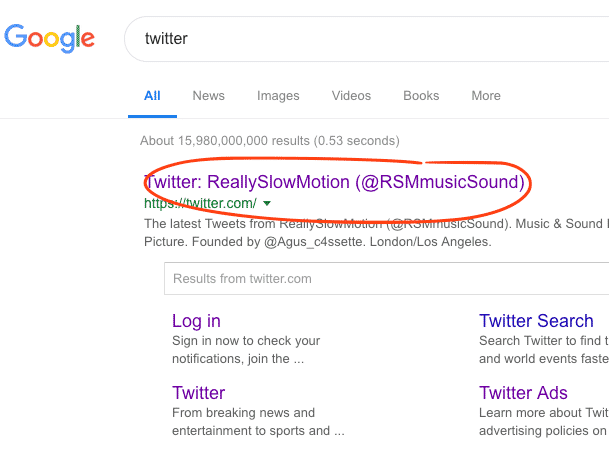Open the Twitter: ReallySlowMotion result title
The image size is (609, 465).
(x=334, y=182)
